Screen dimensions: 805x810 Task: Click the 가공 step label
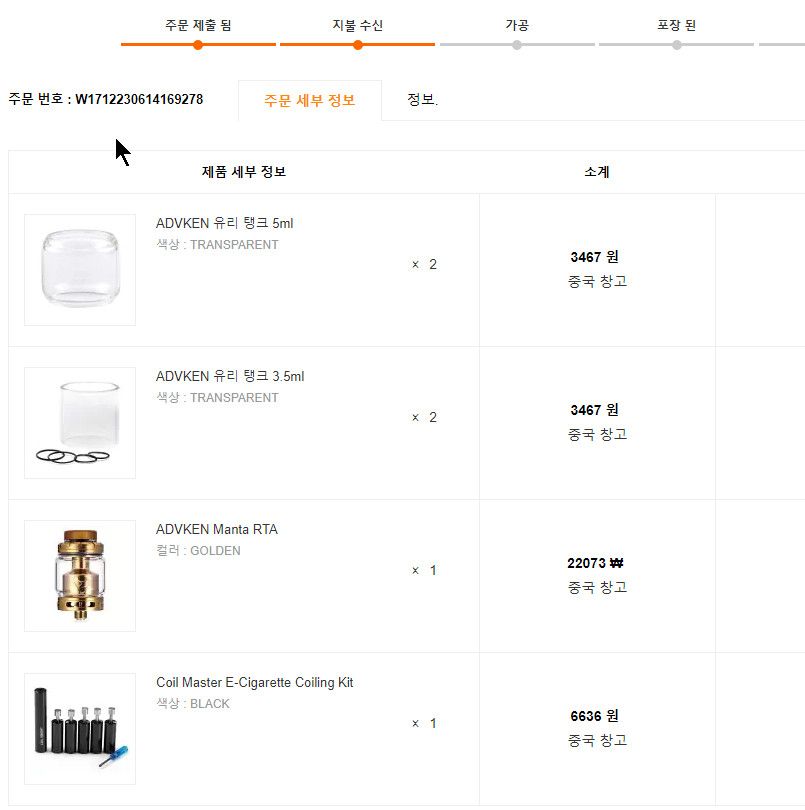tap(517, 25)
